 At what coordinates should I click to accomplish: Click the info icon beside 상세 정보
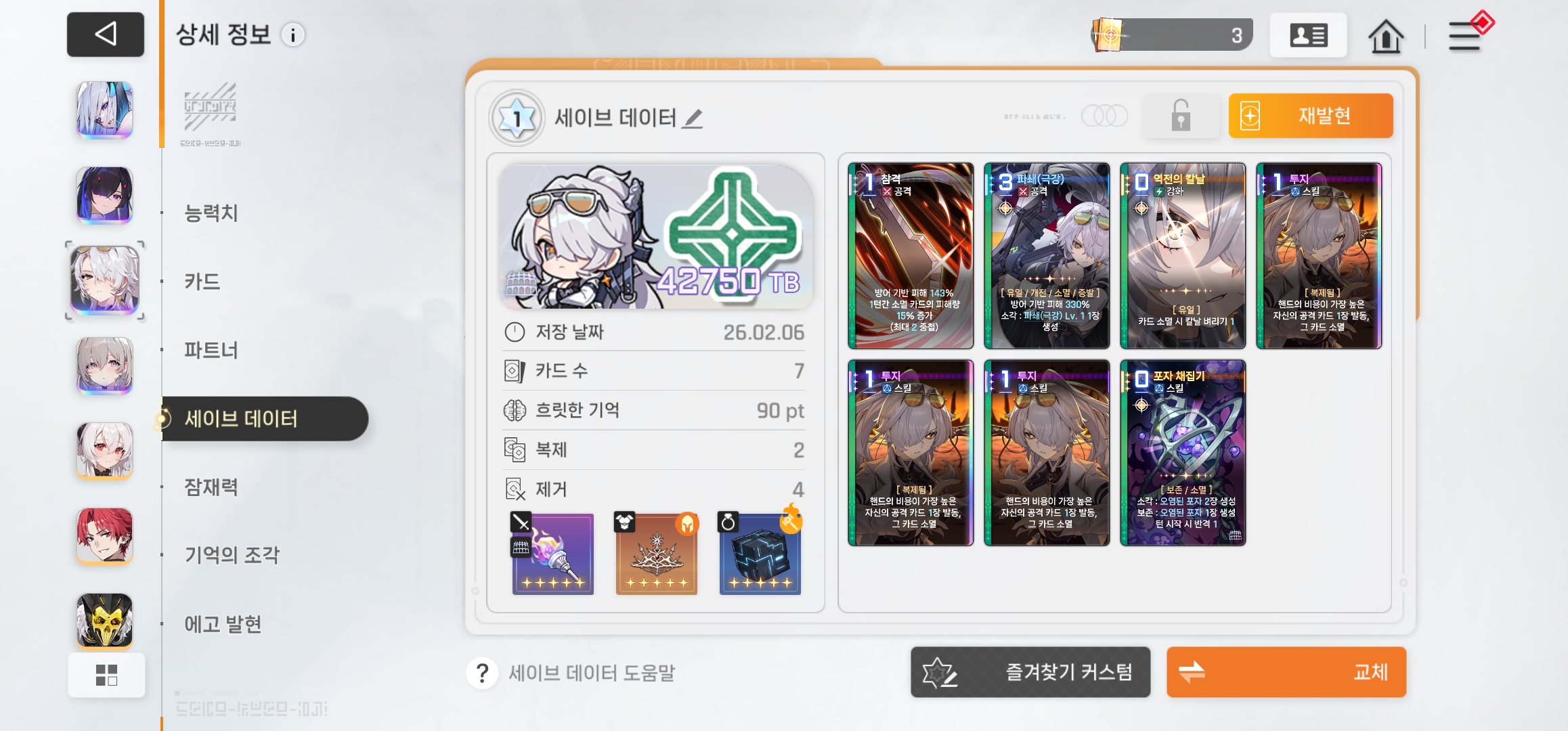(x=293, y=35)
